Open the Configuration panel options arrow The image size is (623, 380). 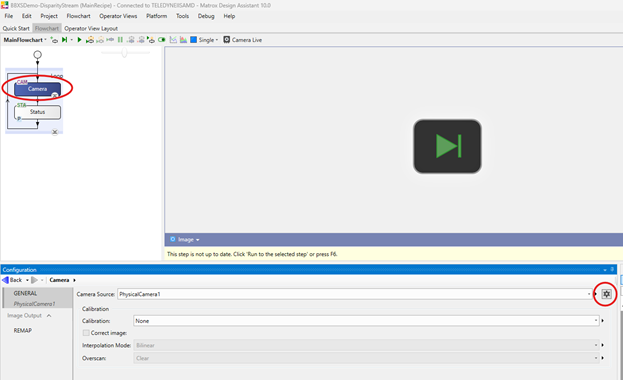(x=605, y=270)
